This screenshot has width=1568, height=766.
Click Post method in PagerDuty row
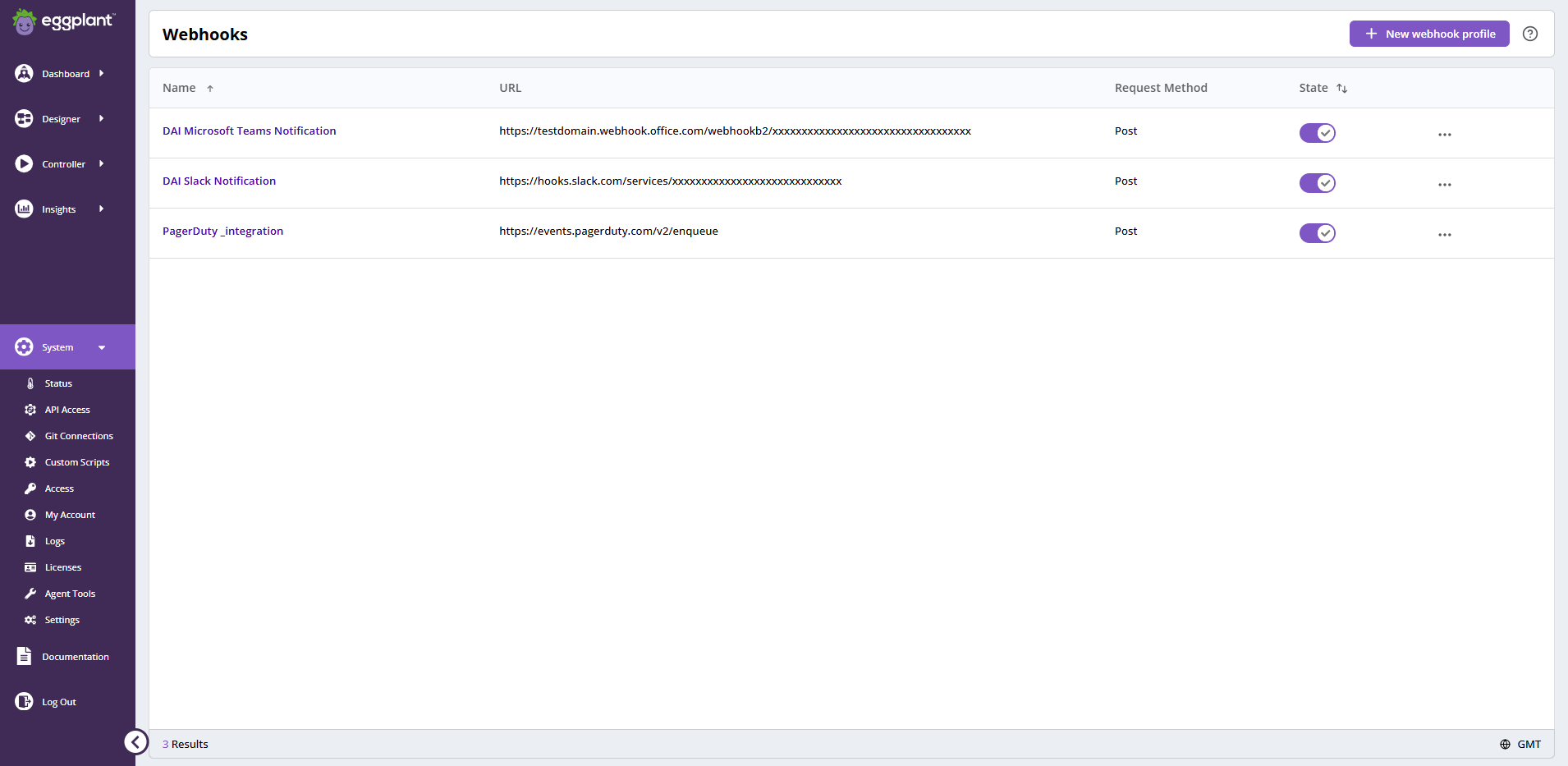tap(1126, 231)
